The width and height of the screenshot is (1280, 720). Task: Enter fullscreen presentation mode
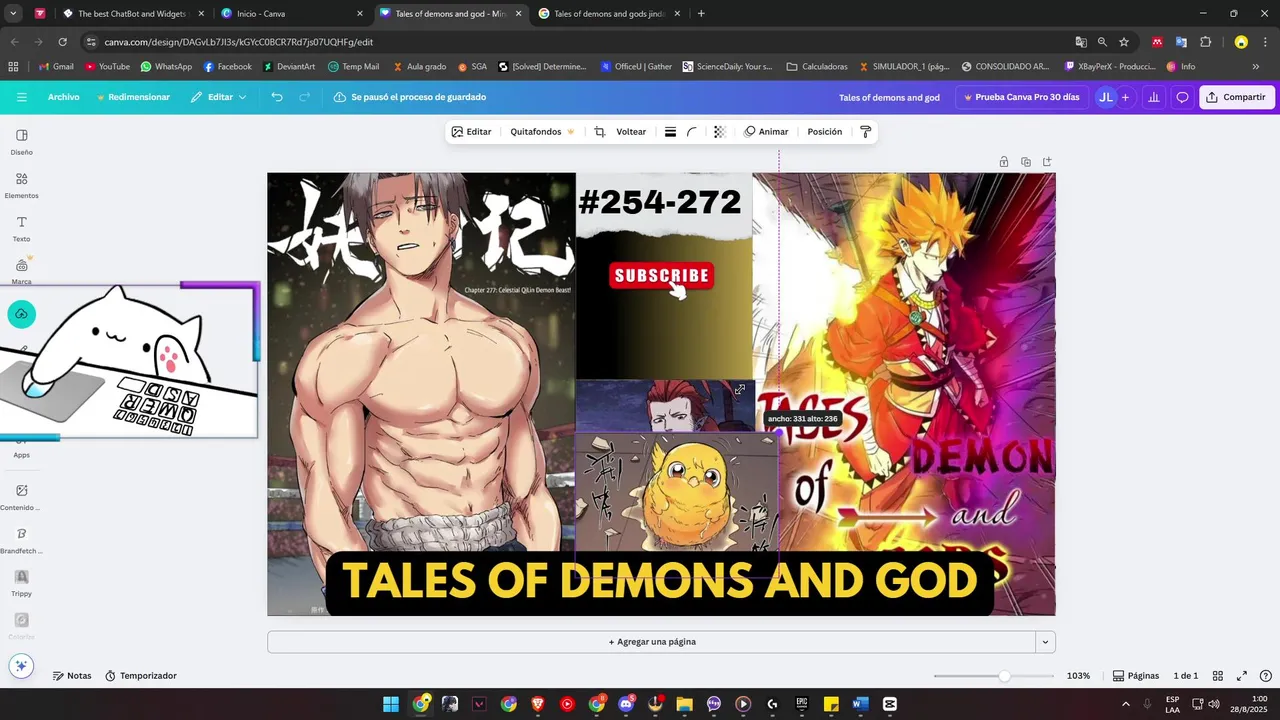pos(1242,676)
